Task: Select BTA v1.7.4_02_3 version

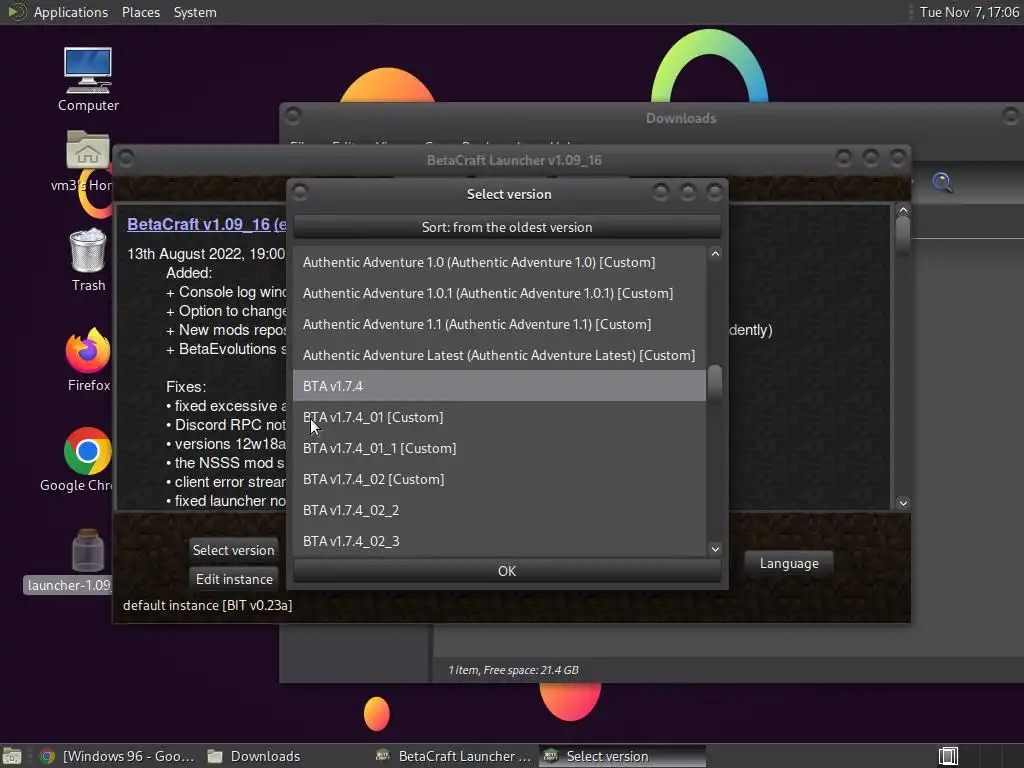Action: click(499, 541)
